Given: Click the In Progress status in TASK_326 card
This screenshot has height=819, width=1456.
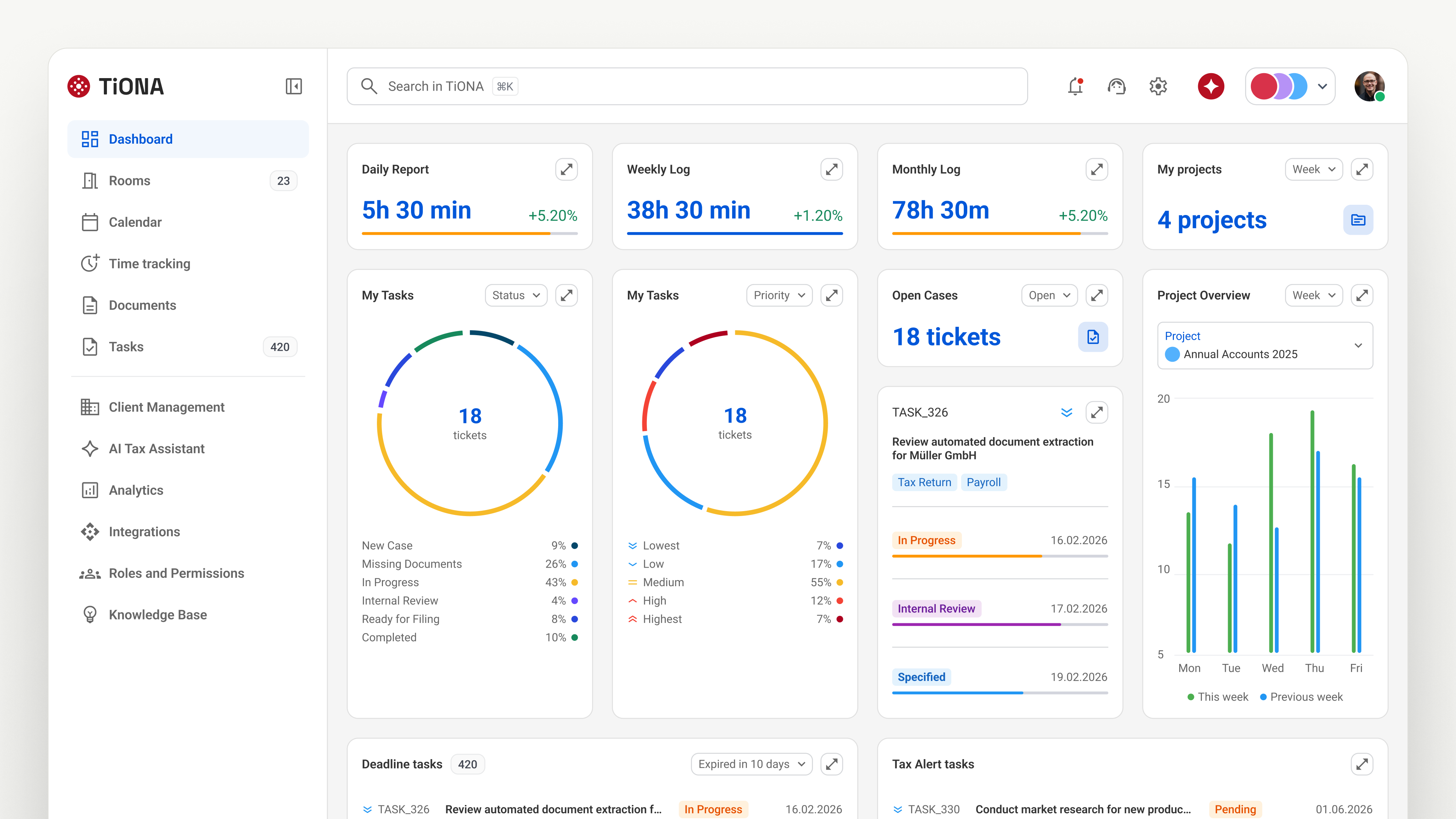Looking at the screenshot, I should [926, 540].
